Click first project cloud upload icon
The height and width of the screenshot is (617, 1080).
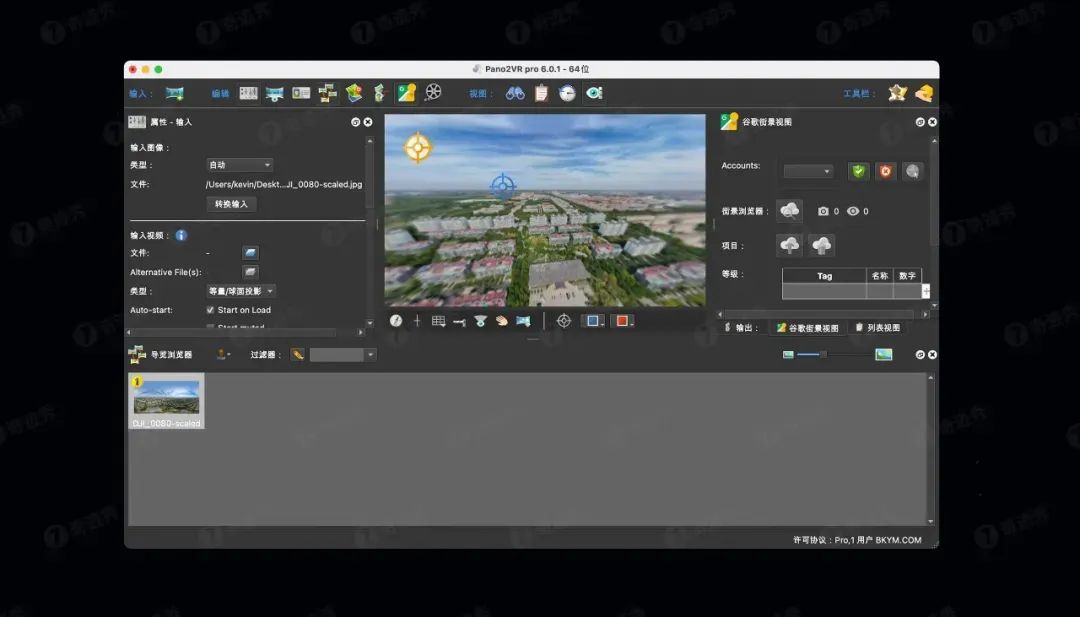click(x=789, y=245)
